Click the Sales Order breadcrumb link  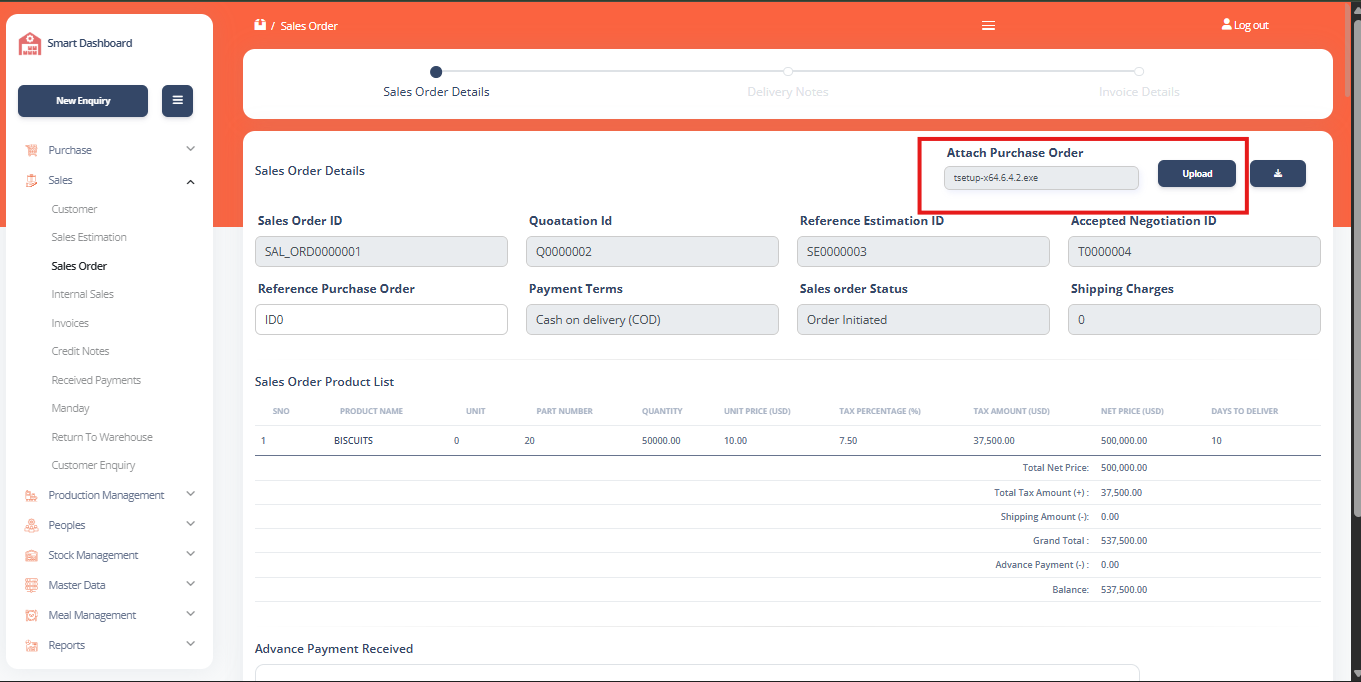309,26
